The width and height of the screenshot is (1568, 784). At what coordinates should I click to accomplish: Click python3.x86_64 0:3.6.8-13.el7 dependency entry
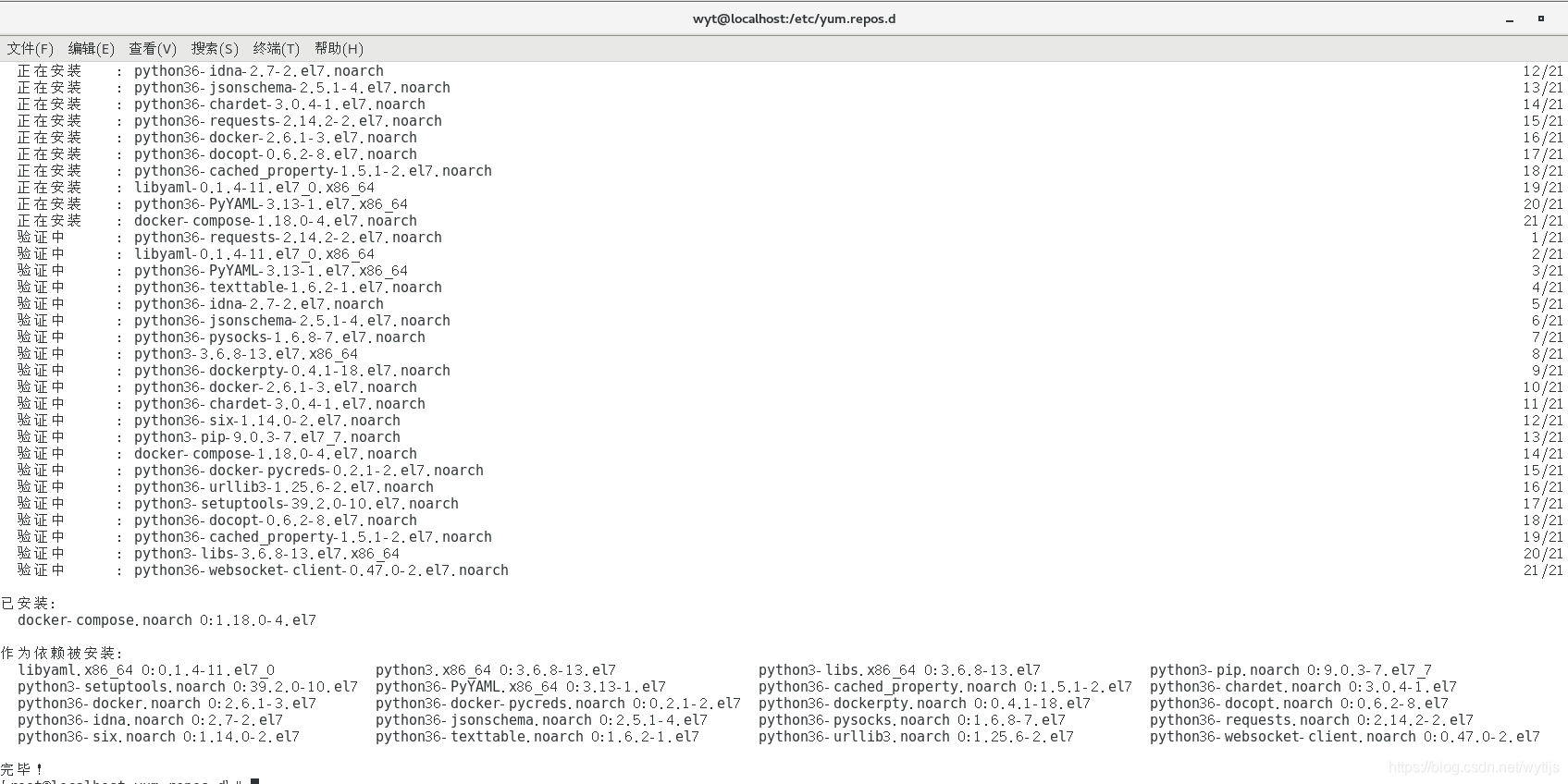tap(496, 670)
